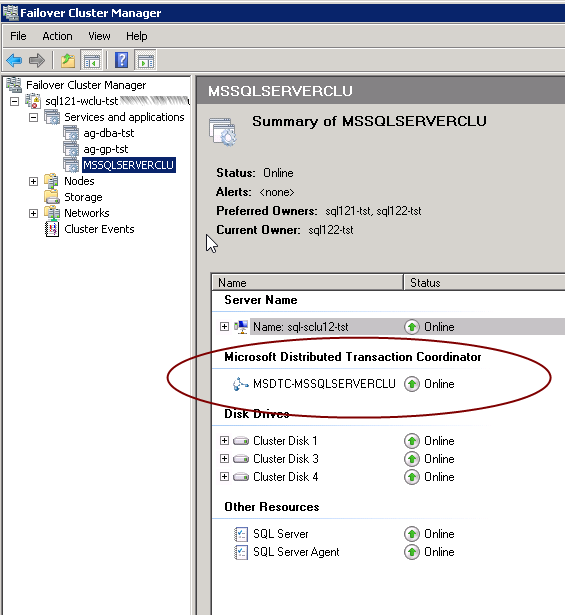Open the View menu

pos(99,36)
